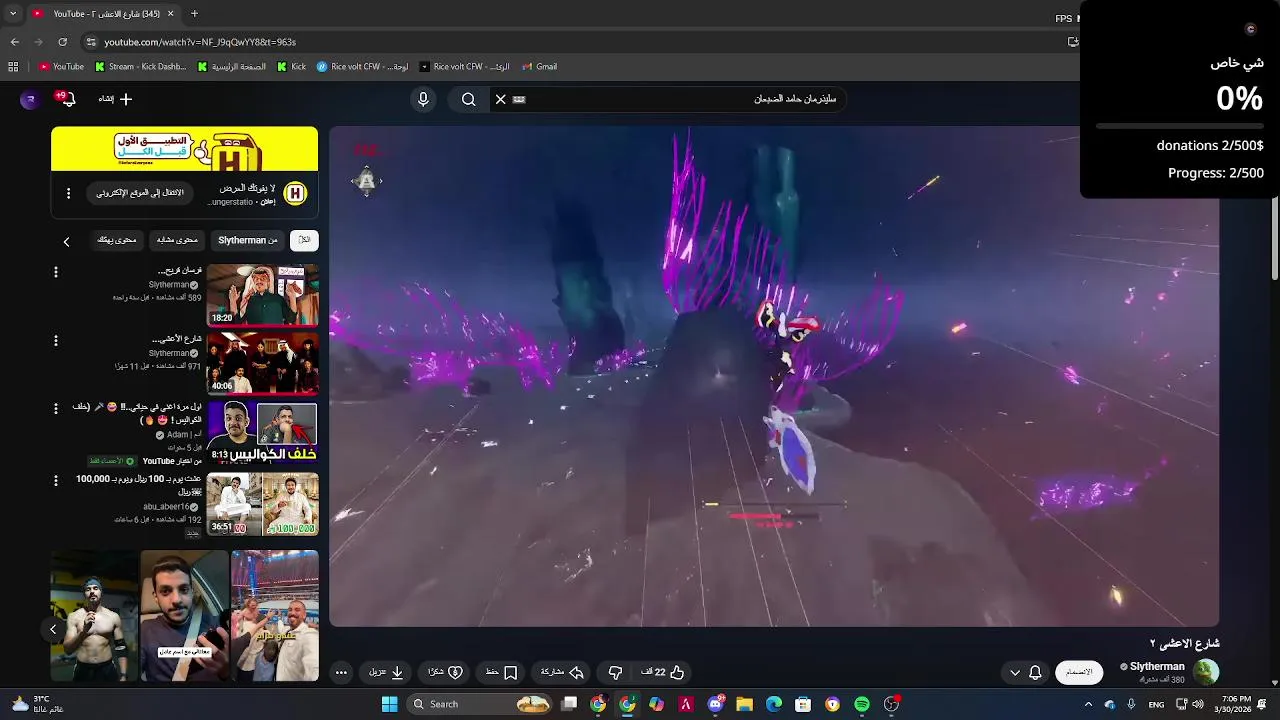Reload the page in Chrome
This screenshot has height=720, width=1280.
click(x=62, y=42)
